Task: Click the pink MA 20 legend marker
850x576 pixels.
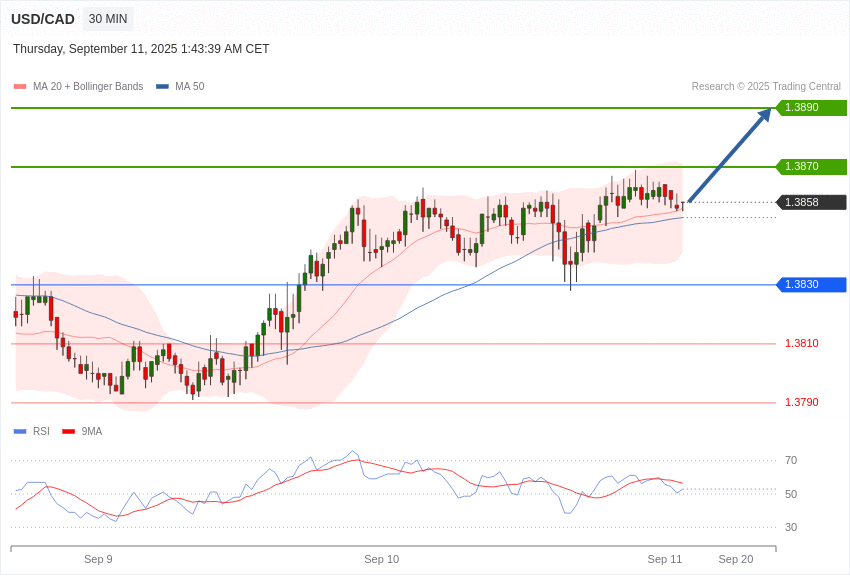Action: [20, 87]
